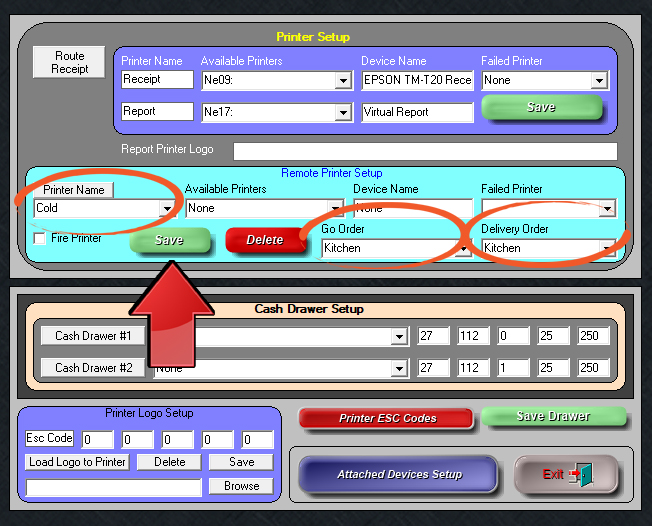Image resolution: width=652 pixels, height=526 pixels.
Task: Browse for a printer logo file
Action: pyautogui.click(x=241, y=486)
